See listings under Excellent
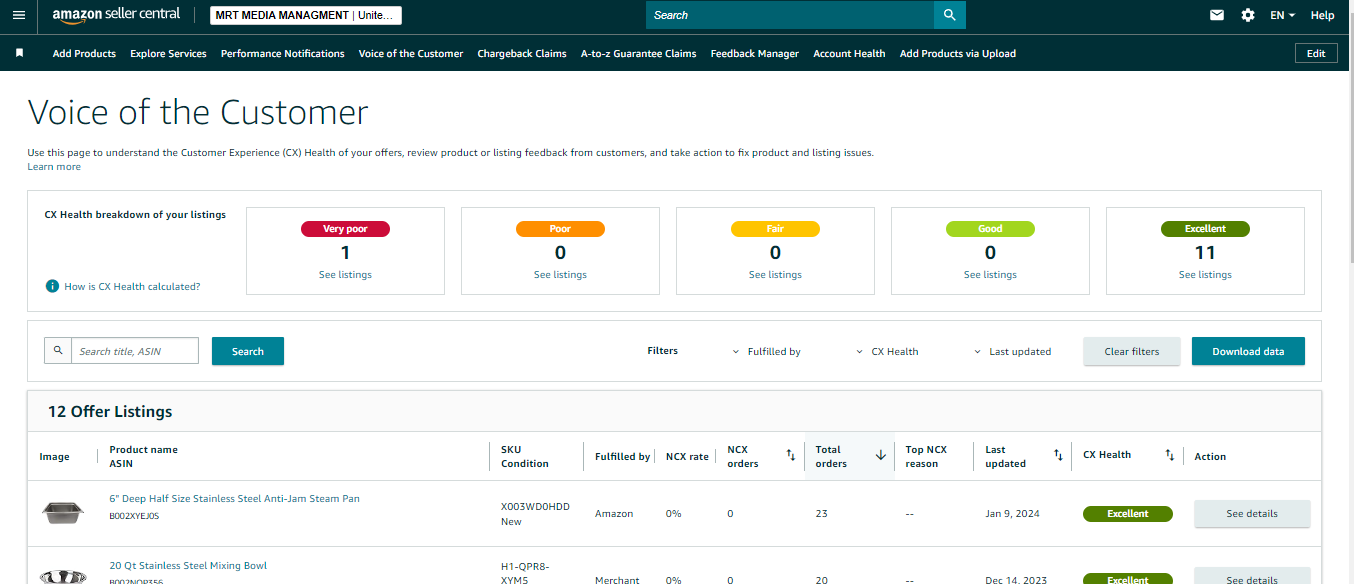Viewport: 1354px width, 584px height. pos(1205,274)
